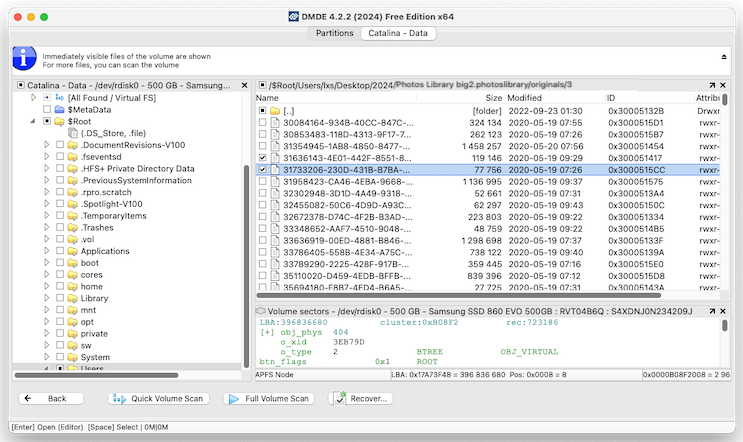Close the Volume sectors panel

click(725, 311)
